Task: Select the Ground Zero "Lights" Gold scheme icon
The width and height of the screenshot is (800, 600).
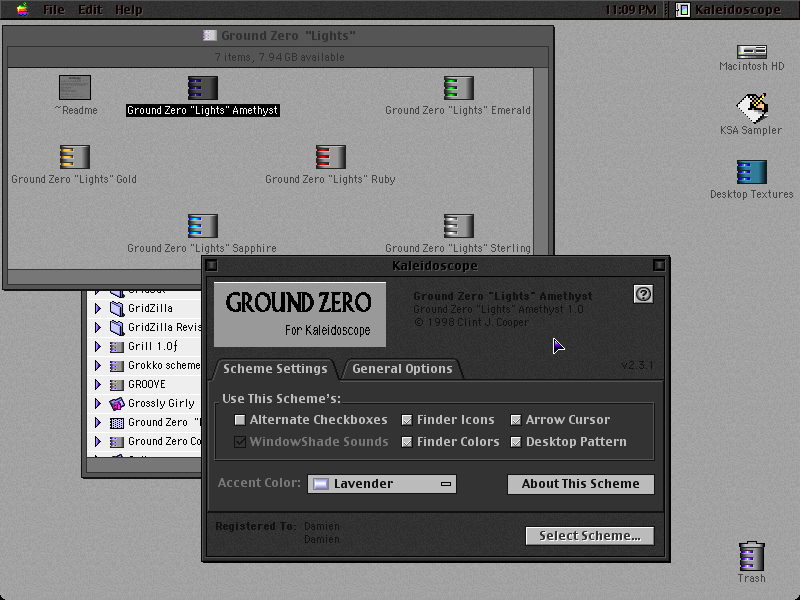Action: click(74, 157)
